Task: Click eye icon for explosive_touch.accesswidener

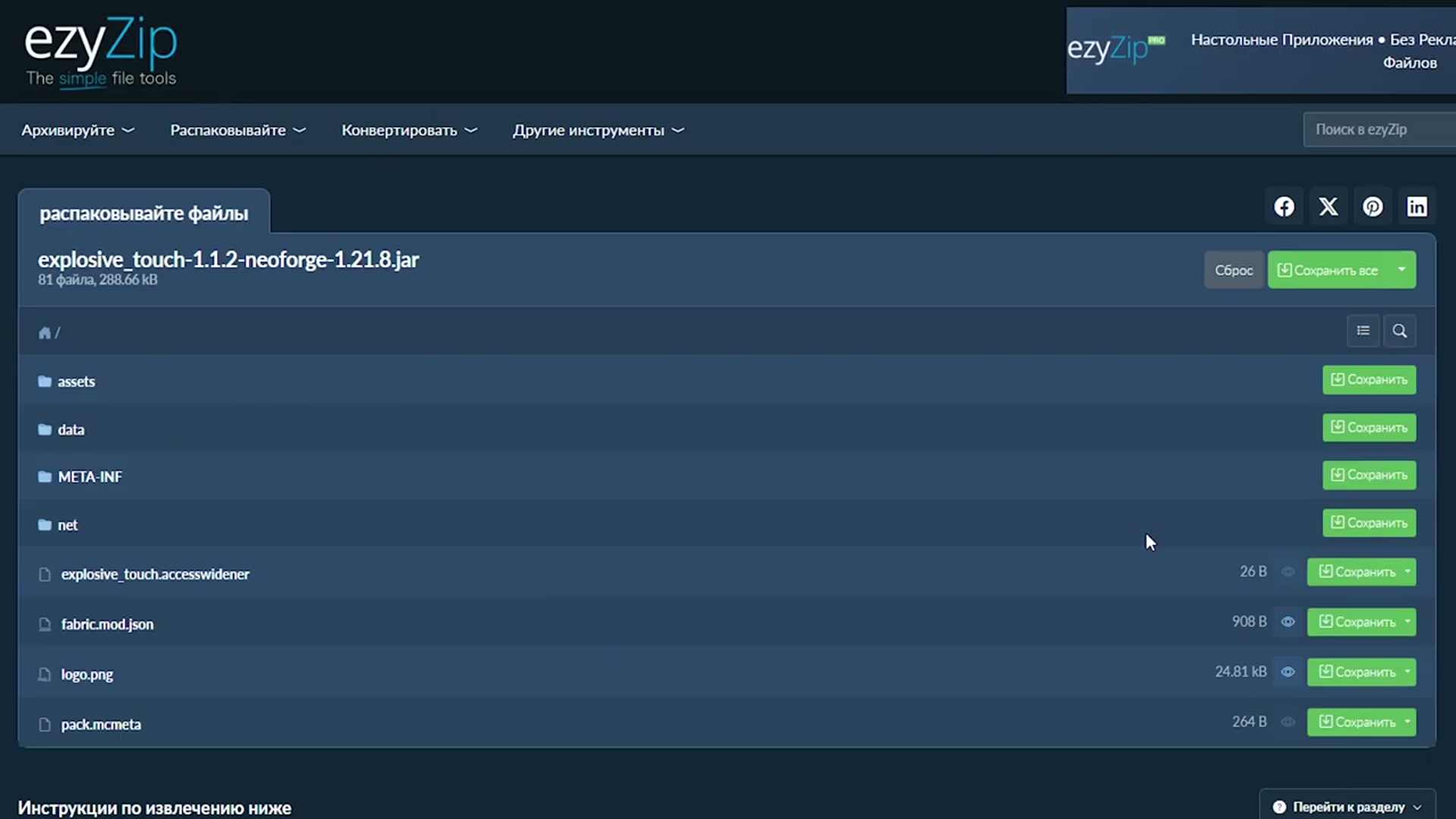Action: click(1288, 572)
